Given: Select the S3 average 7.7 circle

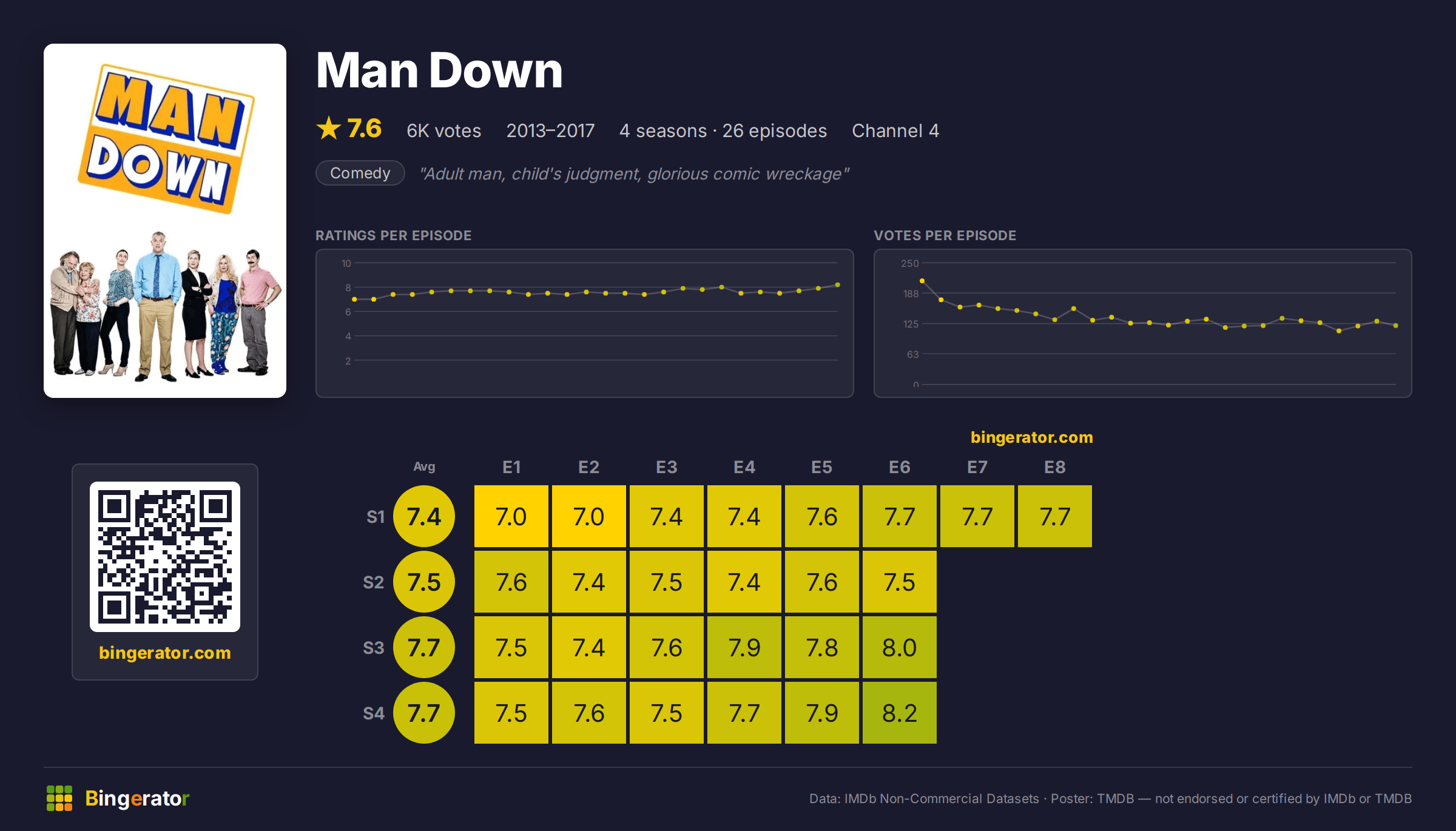Looking at the screenshot, I should coord(424,647).
